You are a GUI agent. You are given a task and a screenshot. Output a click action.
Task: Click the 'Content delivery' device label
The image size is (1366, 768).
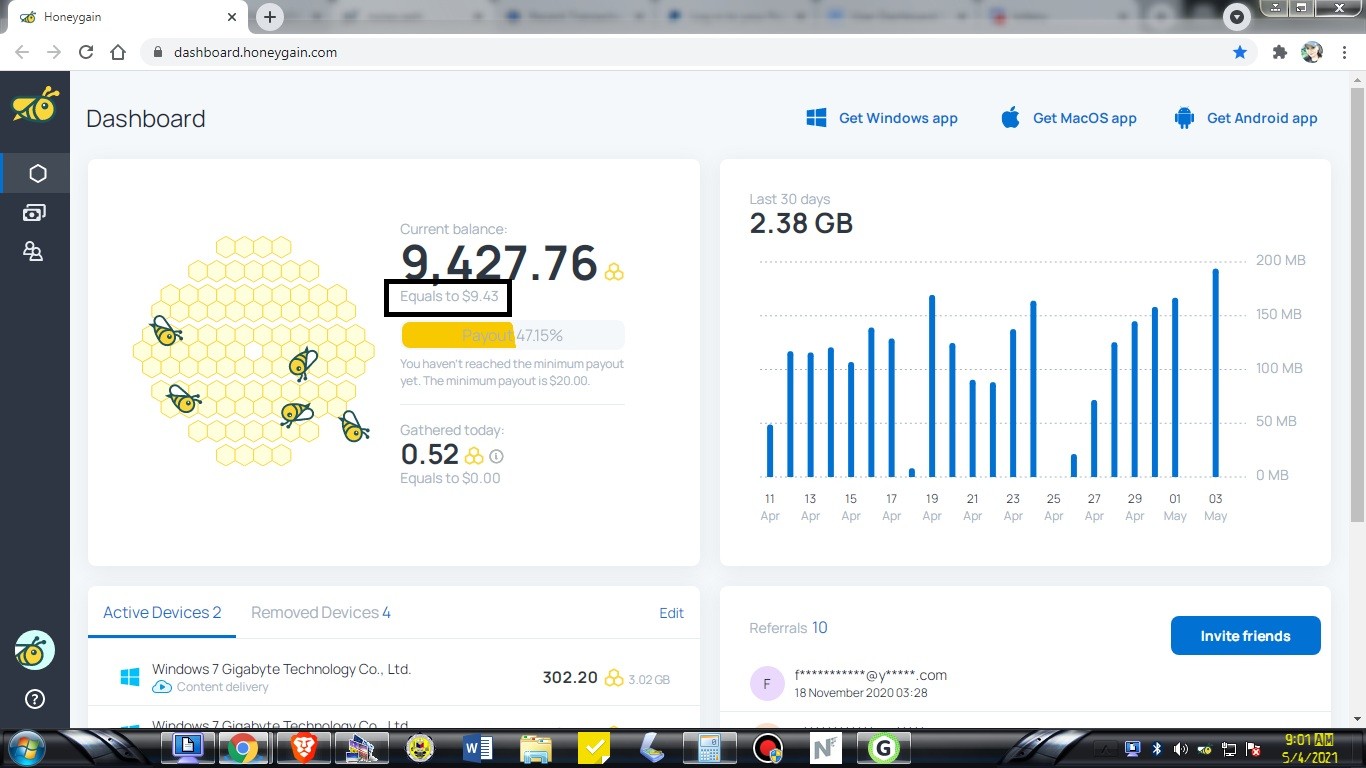(222, 687)
